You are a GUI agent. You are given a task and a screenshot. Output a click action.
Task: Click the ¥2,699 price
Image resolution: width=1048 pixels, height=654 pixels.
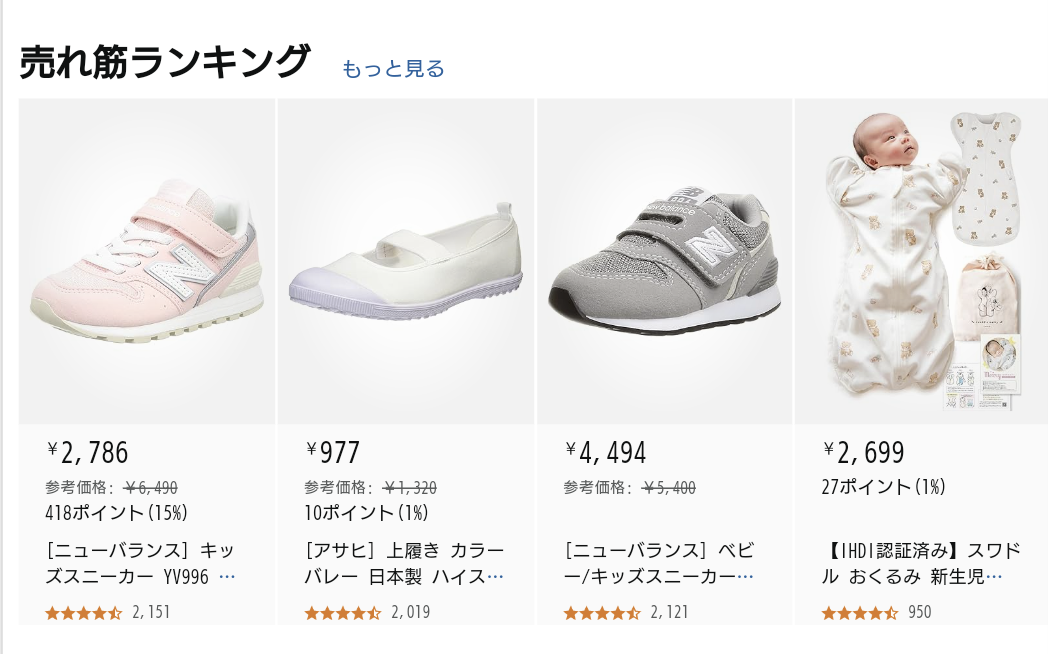click(x=864, y=453)
